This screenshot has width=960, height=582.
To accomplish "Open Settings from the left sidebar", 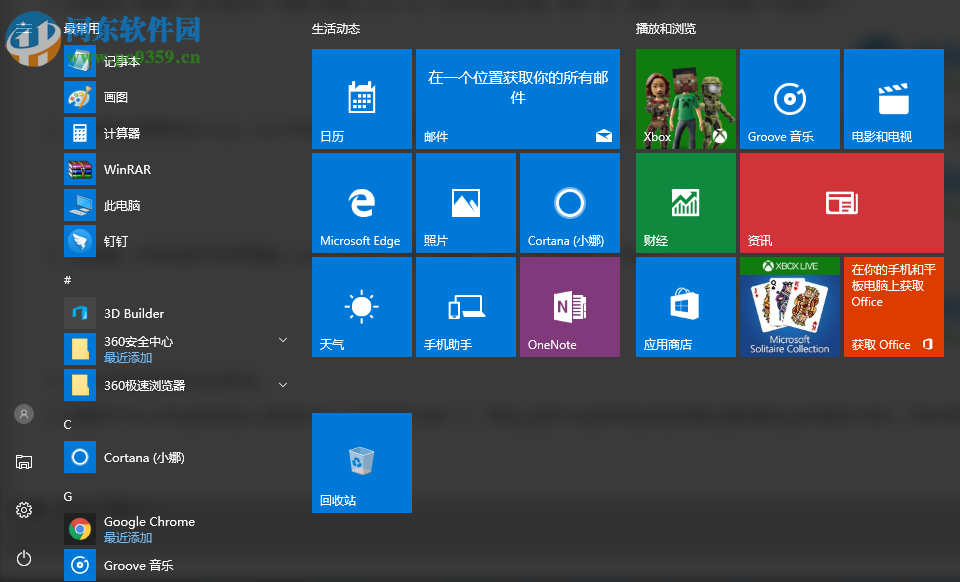I will pos(24,510).
